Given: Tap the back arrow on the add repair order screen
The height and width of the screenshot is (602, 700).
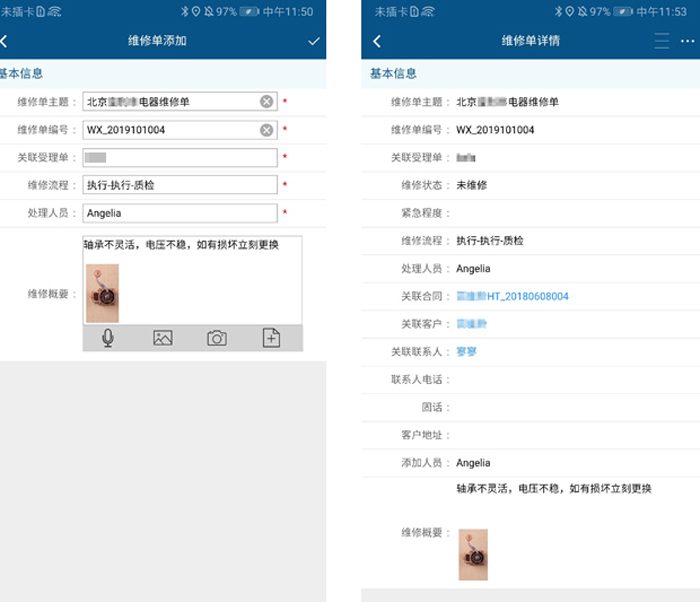Looking at the screenshot, I should tap(5, 41).
